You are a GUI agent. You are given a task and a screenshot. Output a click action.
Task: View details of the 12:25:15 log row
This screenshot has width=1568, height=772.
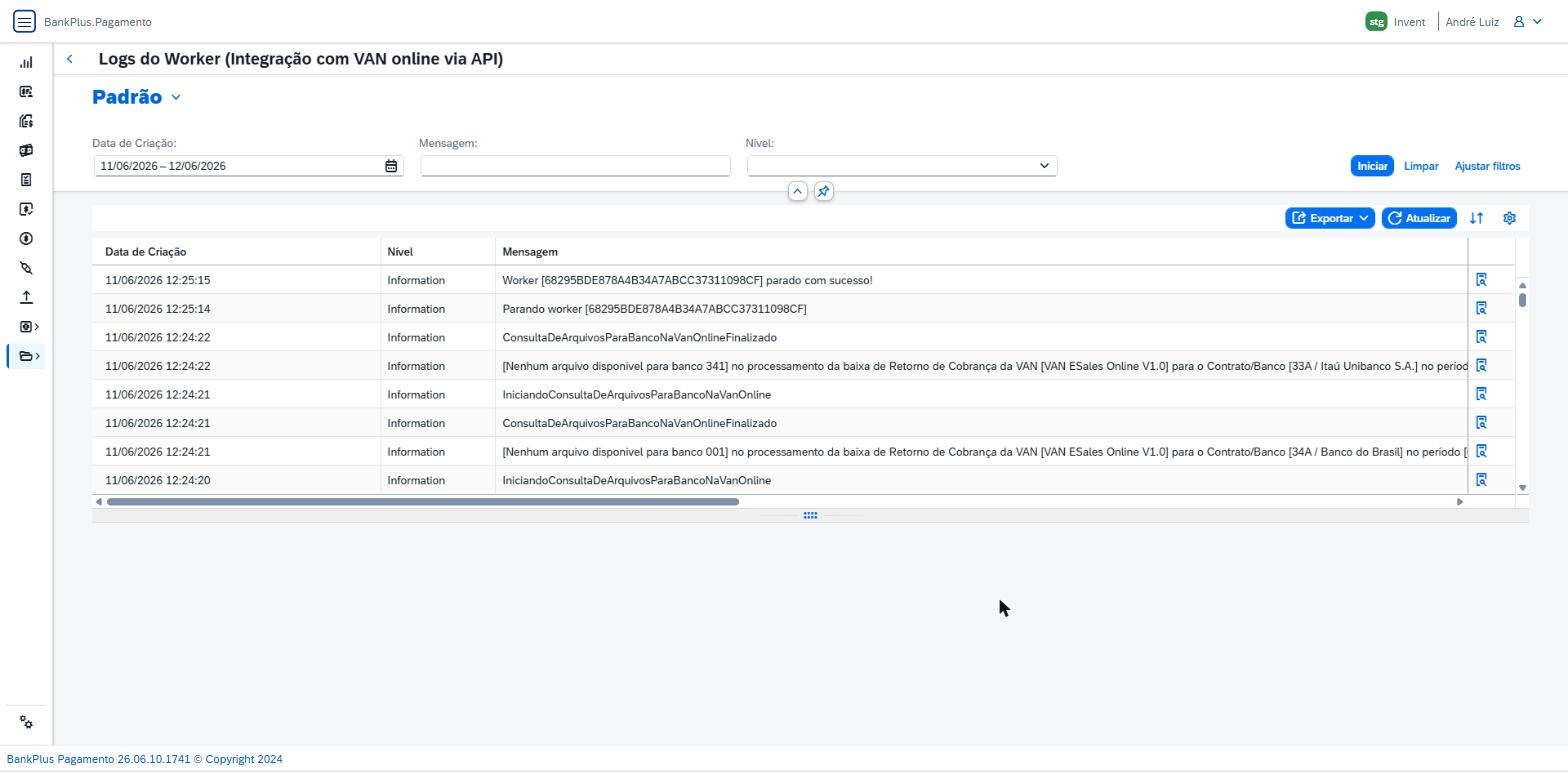1482,280
